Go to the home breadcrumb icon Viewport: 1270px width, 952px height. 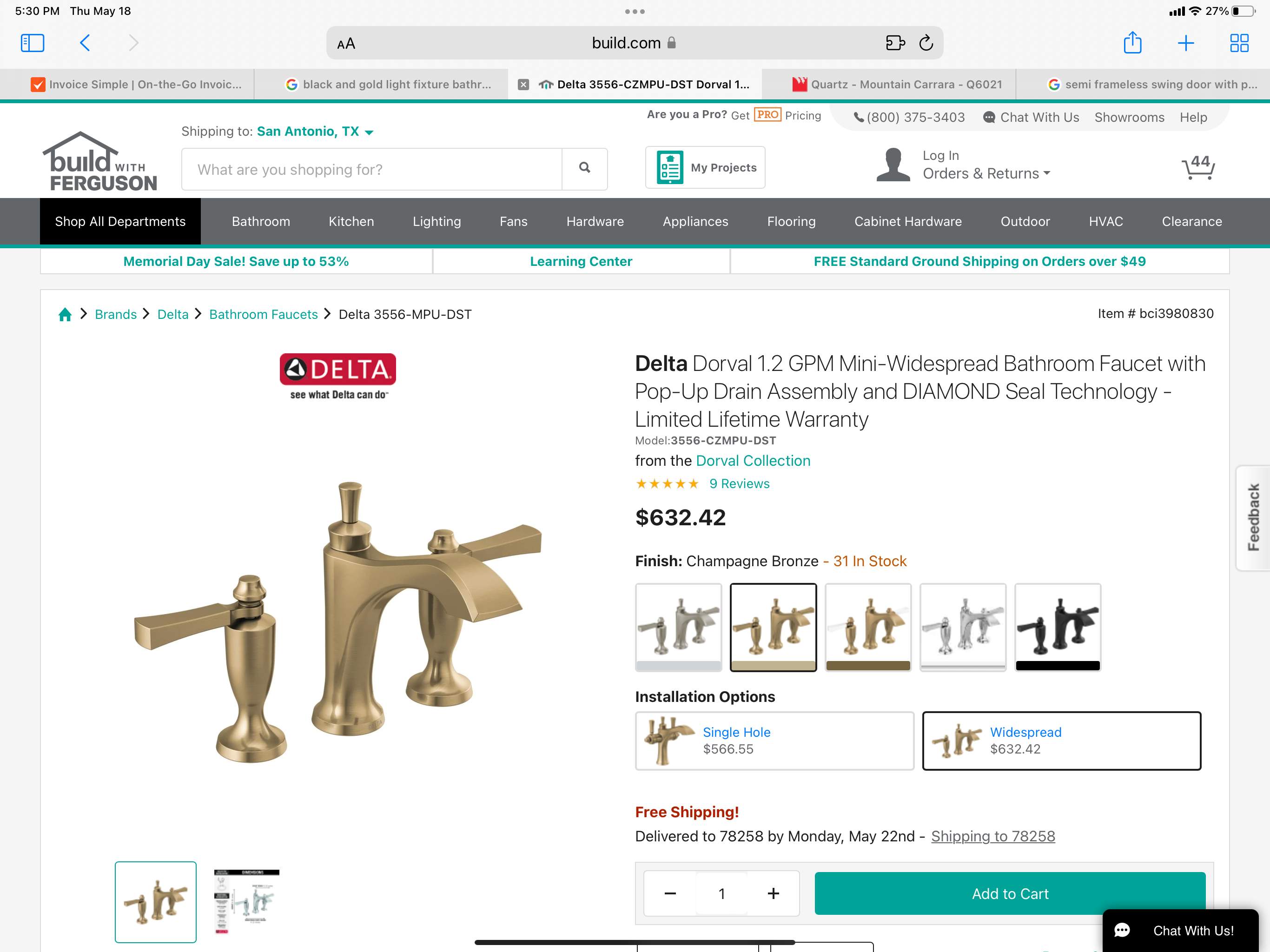pyautogui.click(x=65, y=314)
